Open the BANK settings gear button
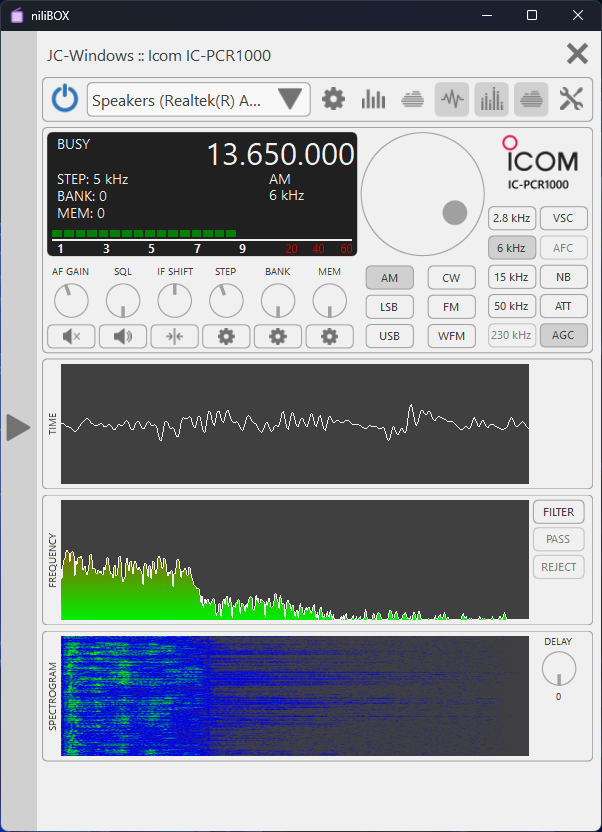Viewport: 602px width, 832px height. pyautogui.click(x=278, y=336)
